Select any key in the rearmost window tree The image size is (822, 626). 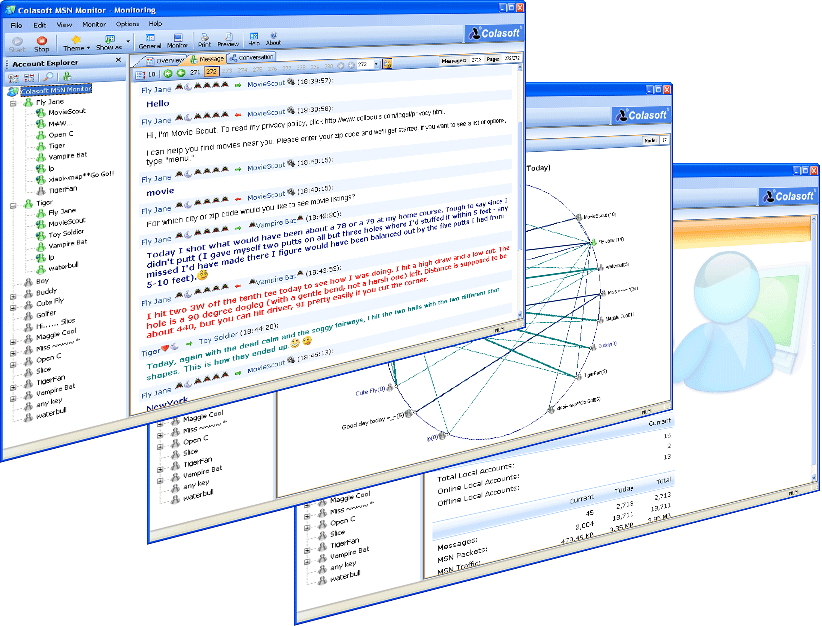pyautogui.click(x=343, y=566)
